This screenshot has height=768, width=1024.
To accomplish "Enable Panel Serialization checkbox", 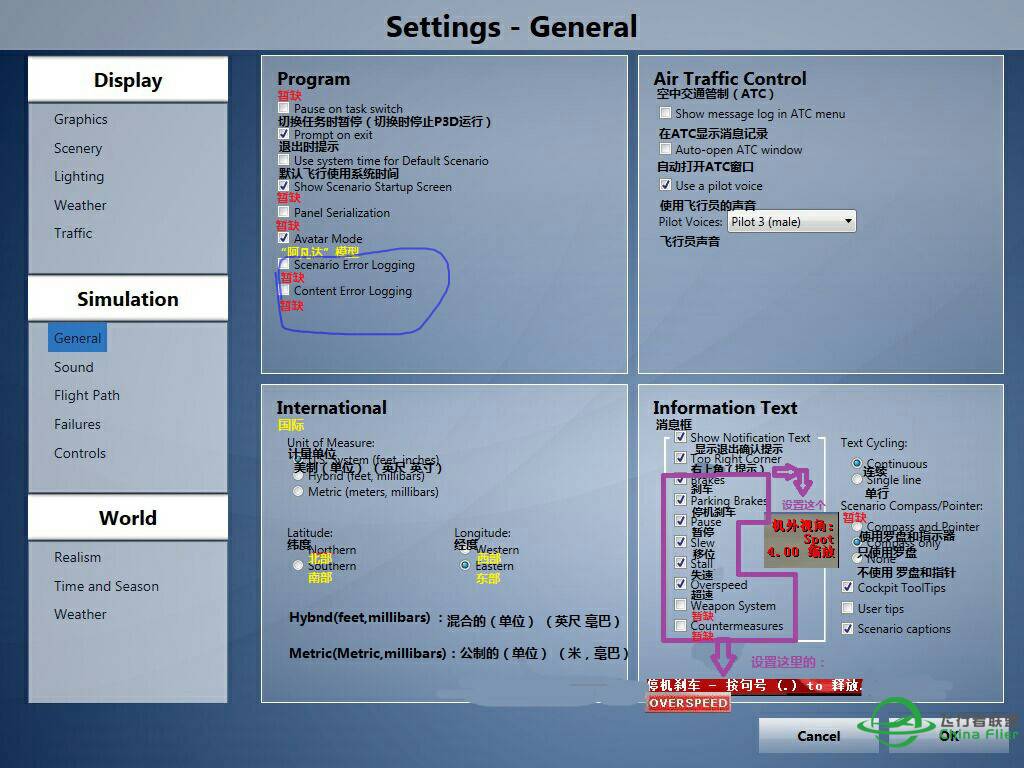I will 284,213.
